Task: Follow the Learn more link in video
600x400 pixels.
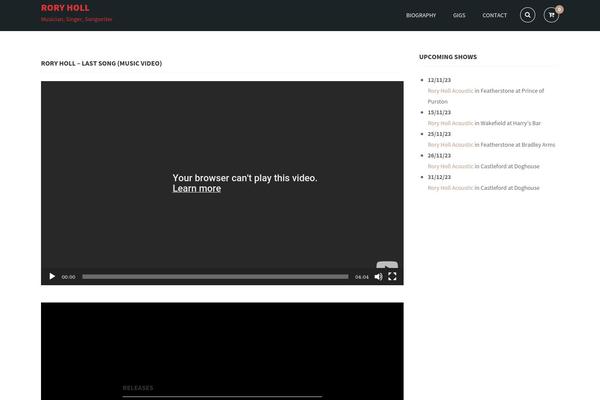Action: (x=197, y=188)
